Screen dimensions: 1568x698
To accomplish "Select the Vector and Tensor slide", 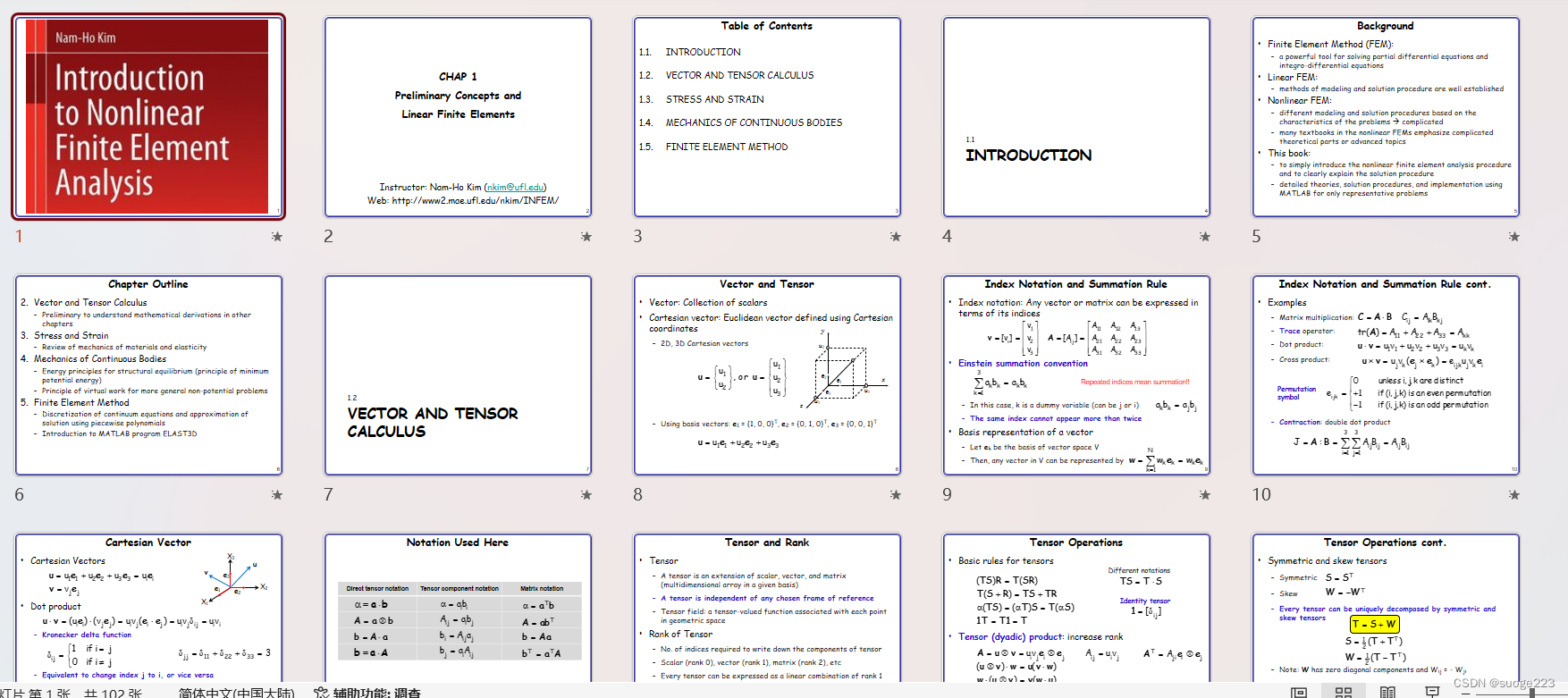I will 767,375.
